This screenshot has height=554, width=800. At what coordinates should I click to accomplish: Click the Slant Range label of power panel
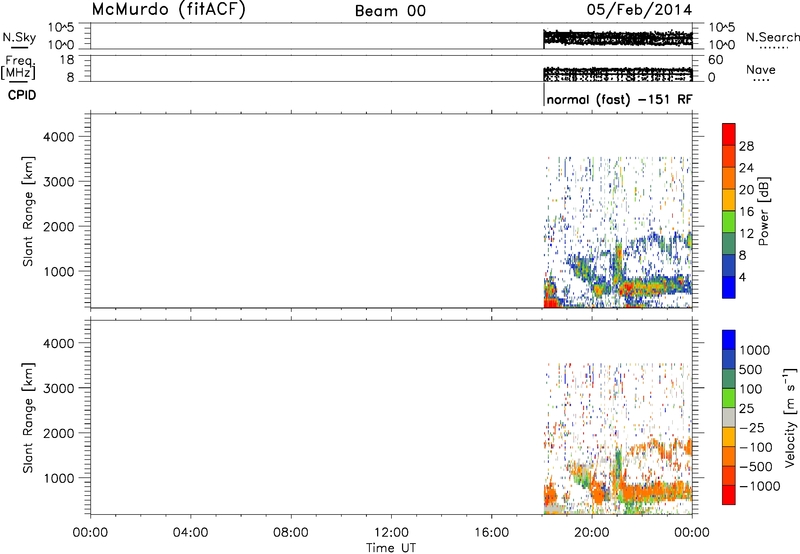click(29, 211)
